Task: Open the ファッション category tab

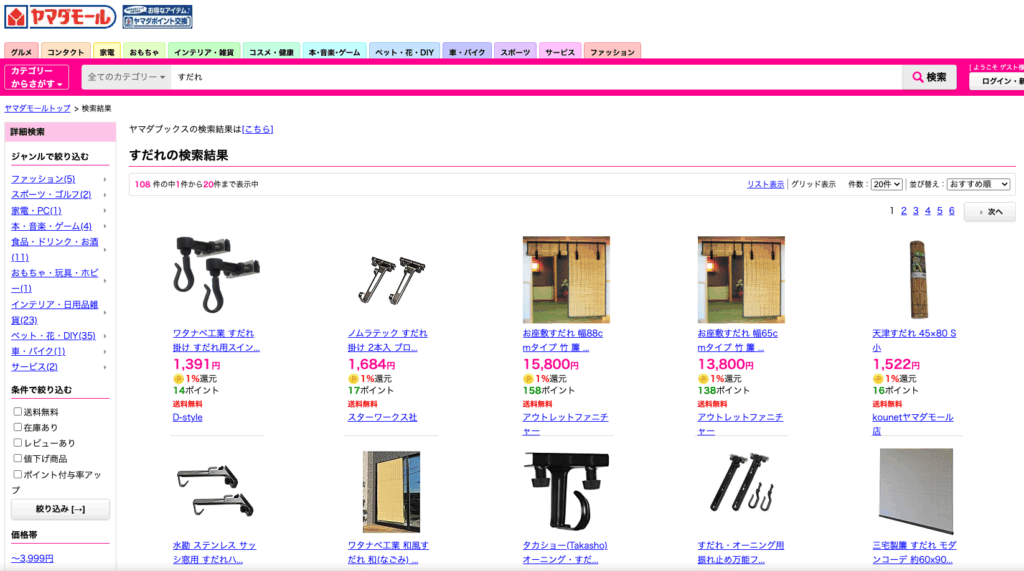Action: click(x=612, y=52)
